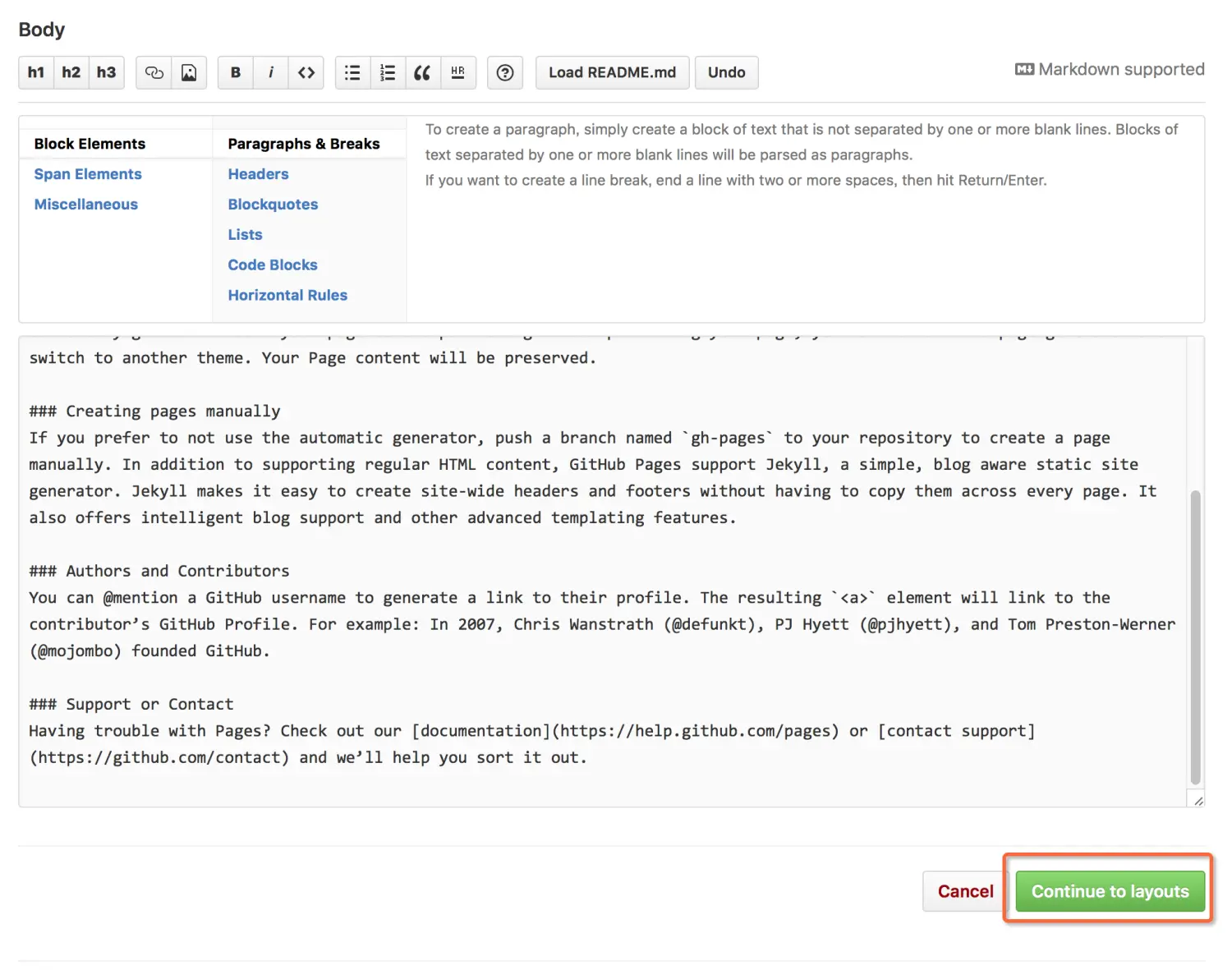The width and height of the screenshot is (1232, 970).
Task: Show the Code Blocks help topic
Action: click(x=273, y=265)
